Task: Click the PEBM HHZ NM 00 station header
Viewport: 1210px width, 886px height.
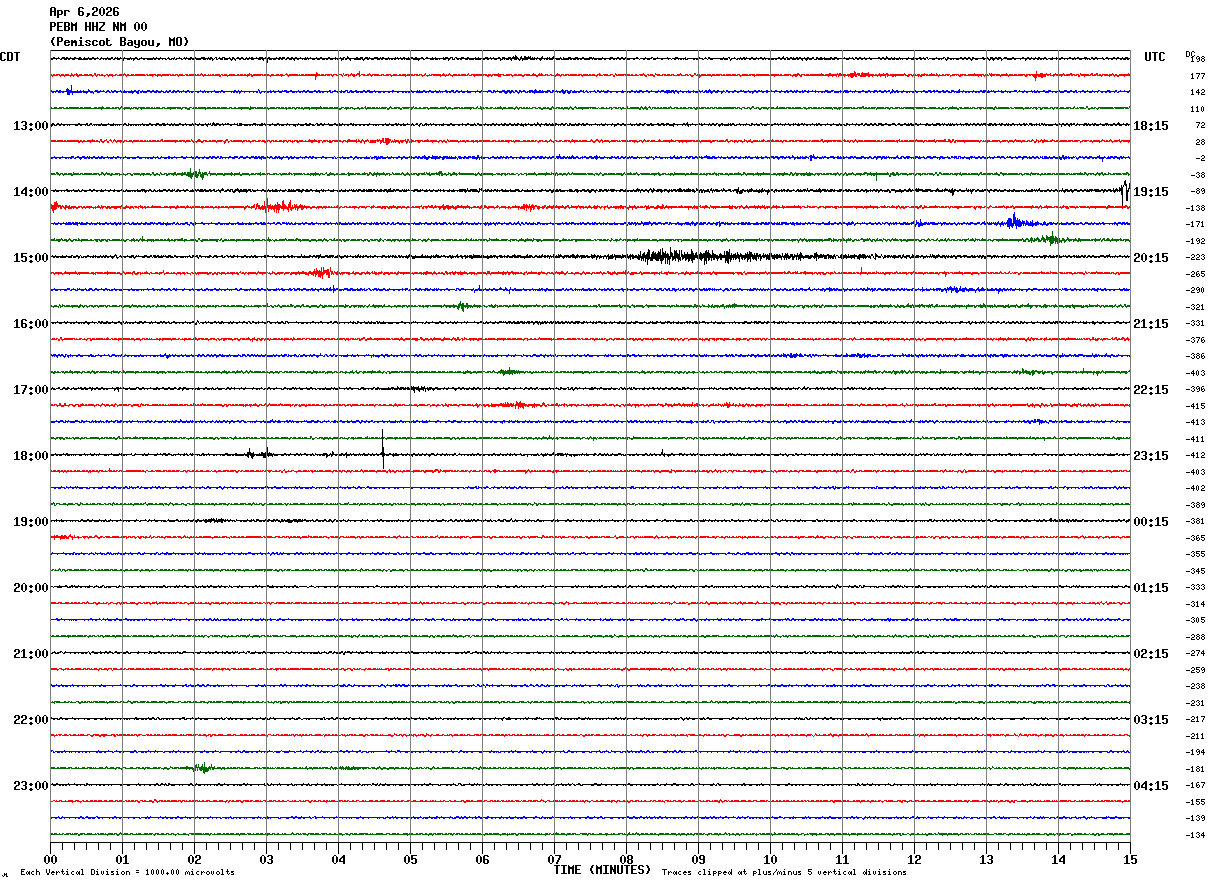Action: (x=98, y=27)
